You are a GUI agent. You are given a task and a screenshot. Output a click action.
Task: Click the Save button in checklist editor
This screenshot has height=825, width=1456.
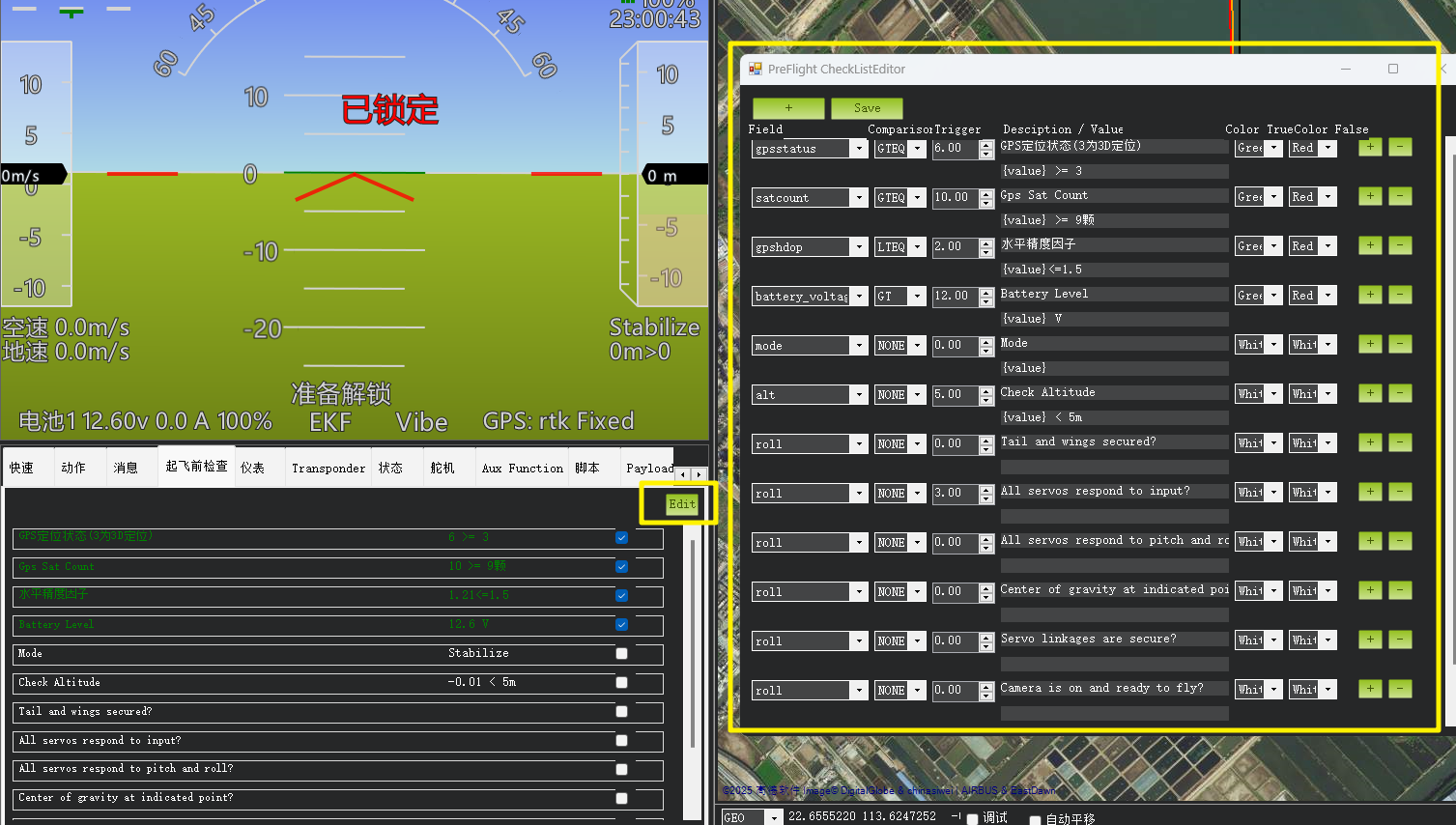[x=867, y=108]
